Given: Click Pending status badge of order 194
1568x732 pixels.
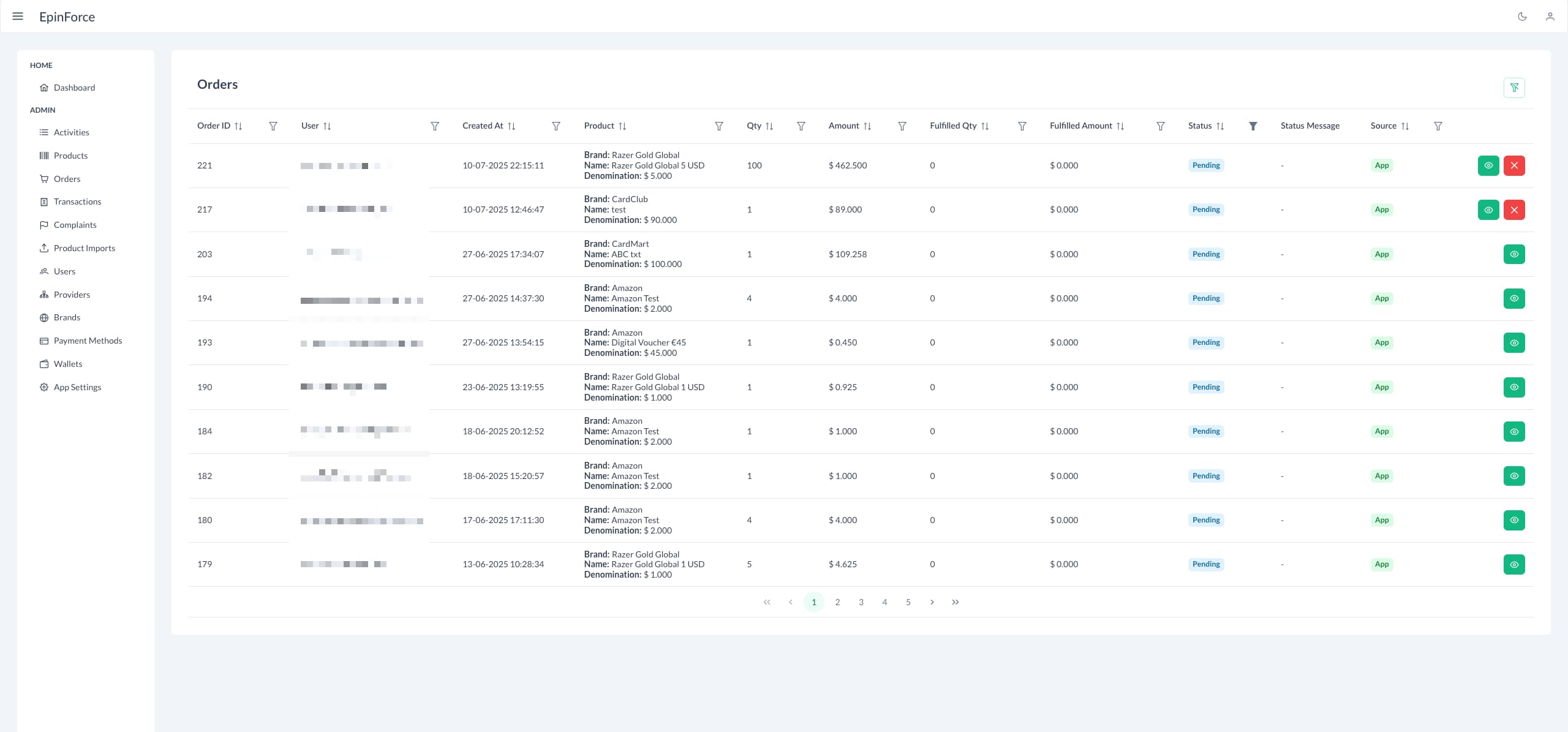Looking at the screenshot, I should [1205, 299].
